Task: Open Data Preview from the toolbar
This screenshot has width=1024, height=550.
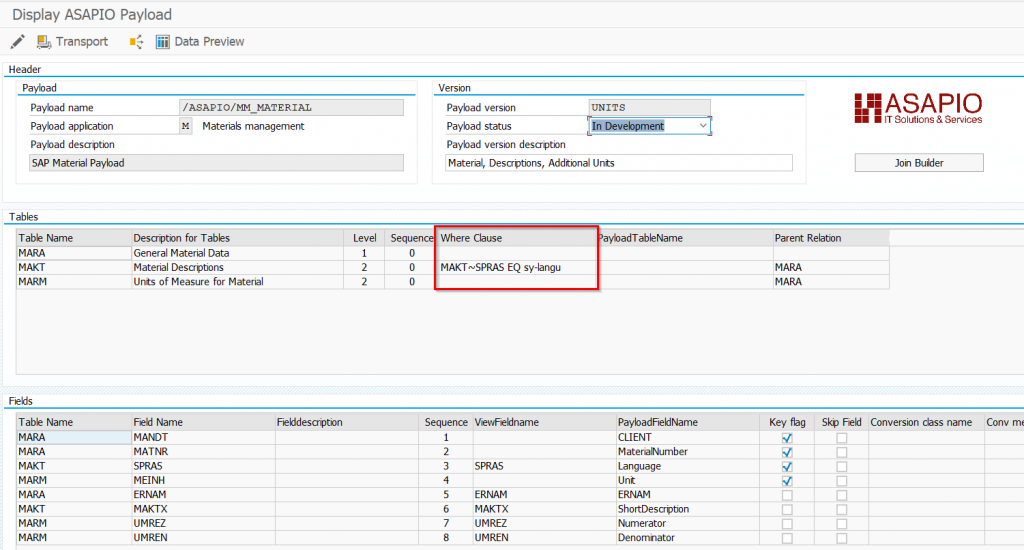Action: click(x=199, y=42)
